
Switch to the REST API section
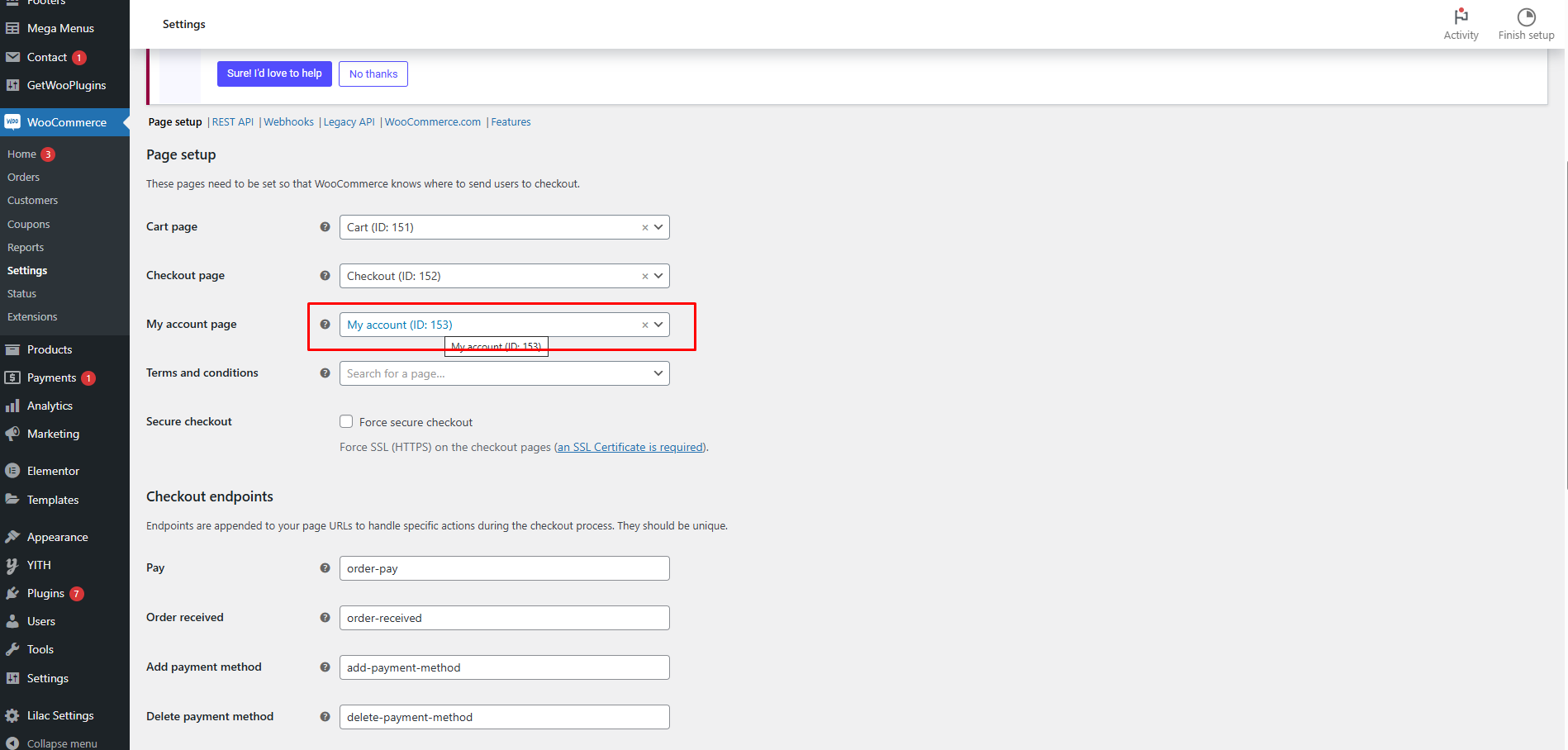(x=233, y=121)
